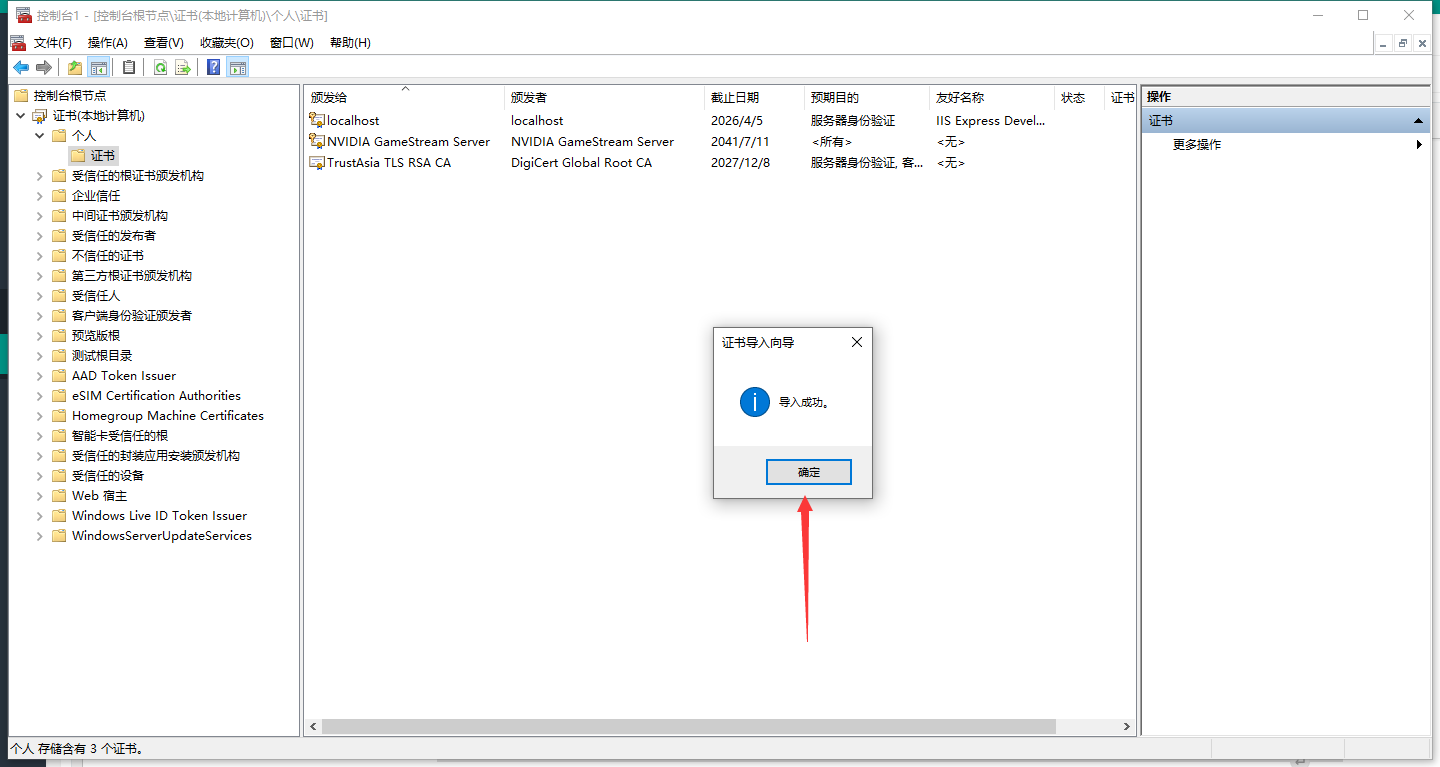
Task: Select the TrustAsia TLS RSA CA certificate icon
Action: [x=317, y=162]
